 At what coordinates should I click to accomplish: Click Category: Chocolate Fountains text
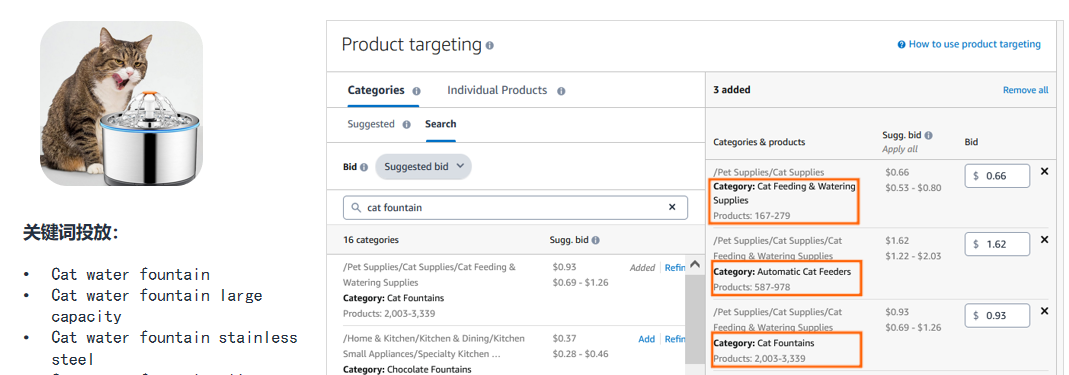407,370
